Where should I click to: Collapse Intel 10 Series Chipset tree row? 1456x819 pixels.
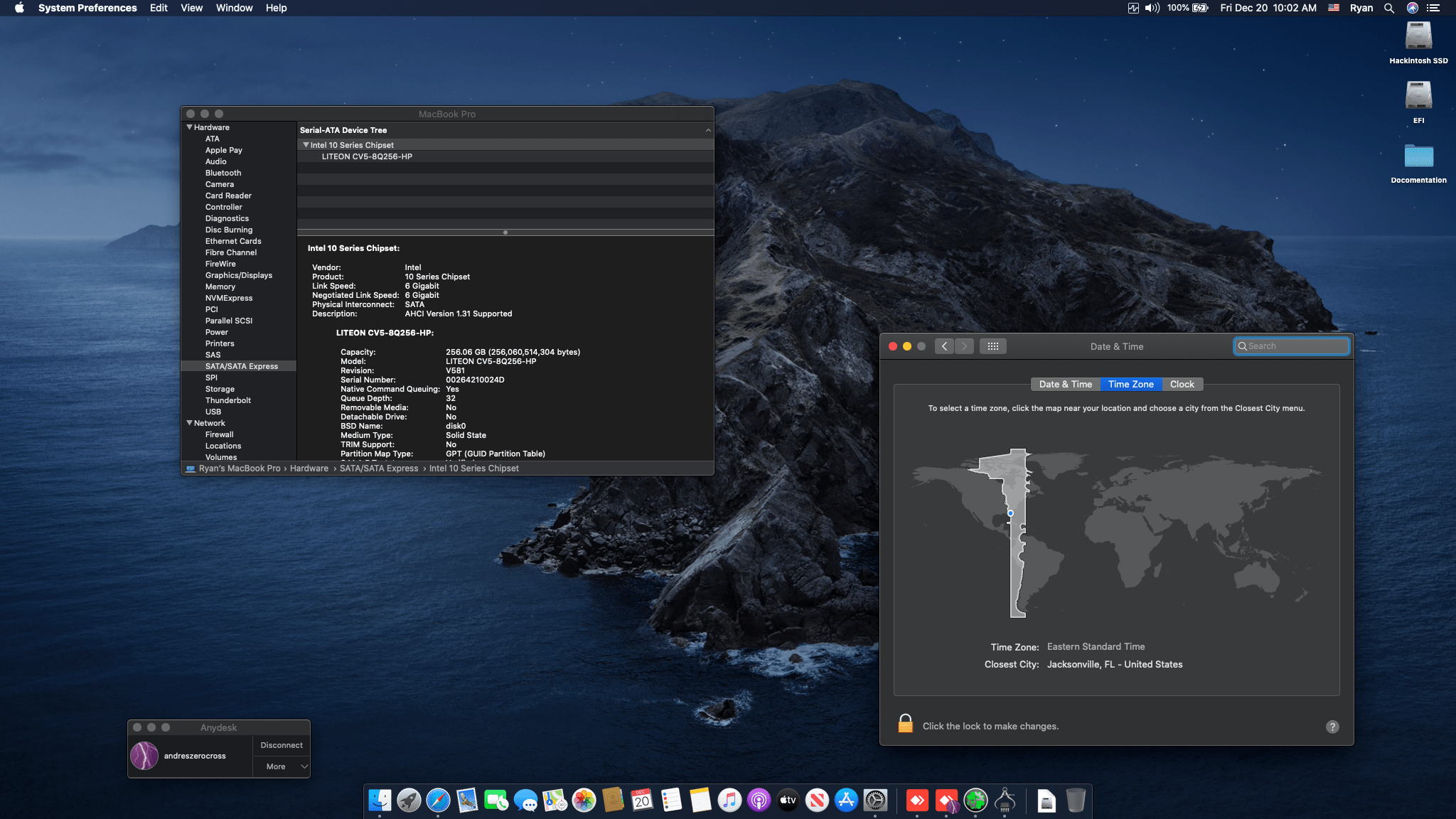(x=306, y=145)
